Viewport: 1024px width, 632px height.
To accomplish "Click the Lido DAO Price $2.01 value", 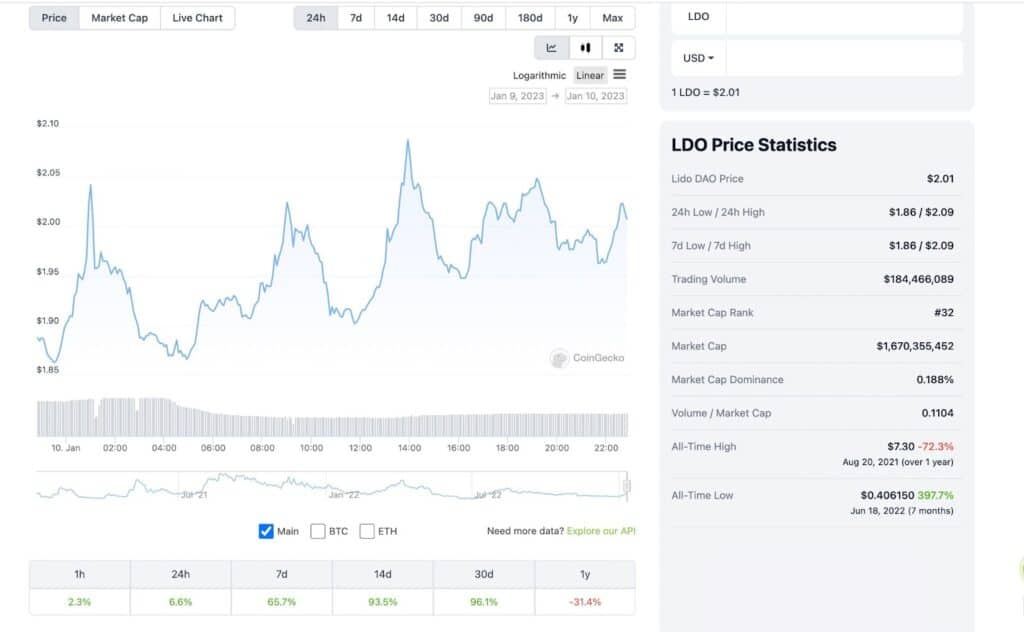I will tap(940, 178).
